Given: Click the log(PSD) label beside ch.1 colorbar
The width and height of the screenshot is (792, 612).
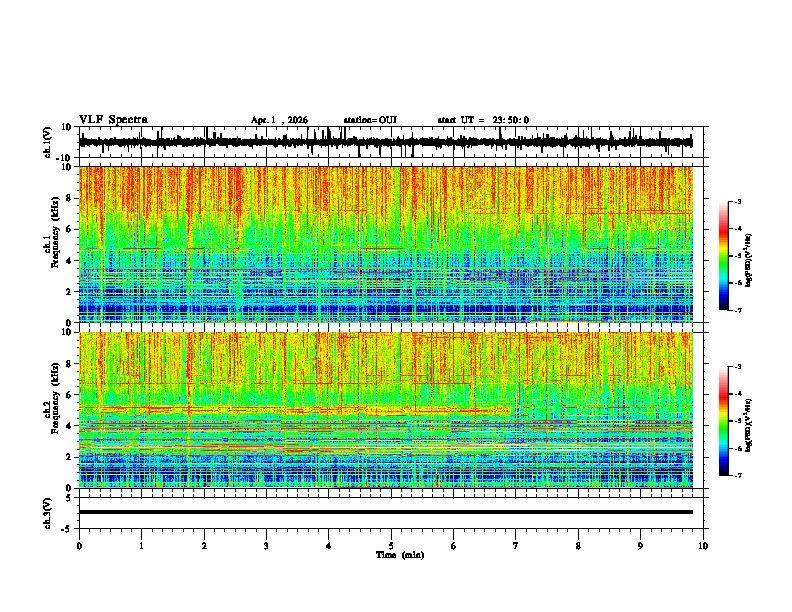Looking at the screenshot, I should pos(749,260).
